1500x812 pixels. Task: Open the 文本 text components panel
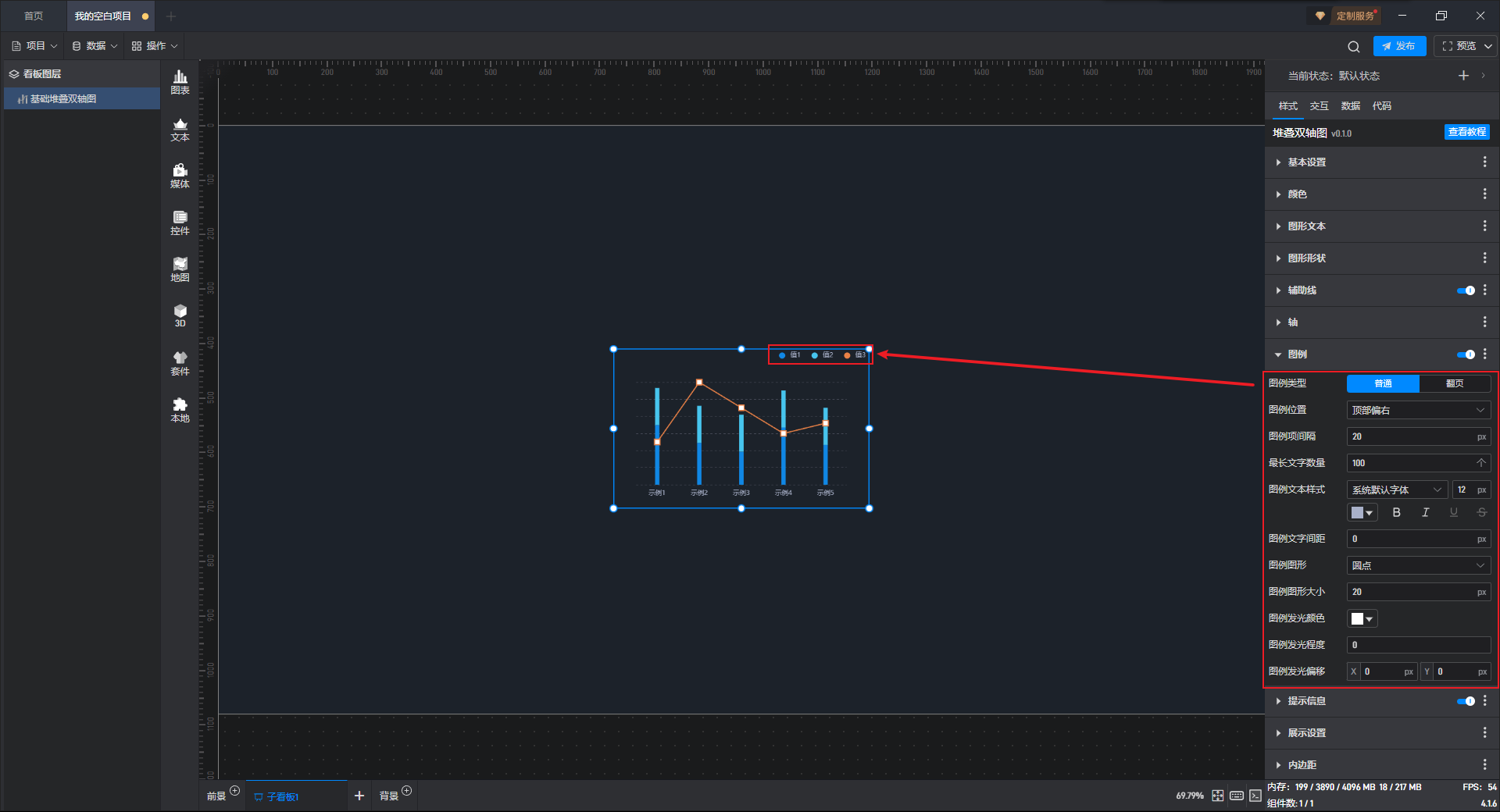coord(180,130)
